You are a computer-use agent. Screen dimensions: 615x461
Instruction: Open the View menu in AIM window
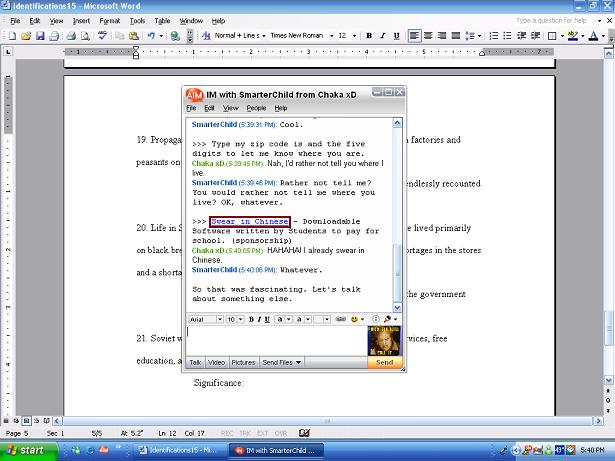pos(231,108)
